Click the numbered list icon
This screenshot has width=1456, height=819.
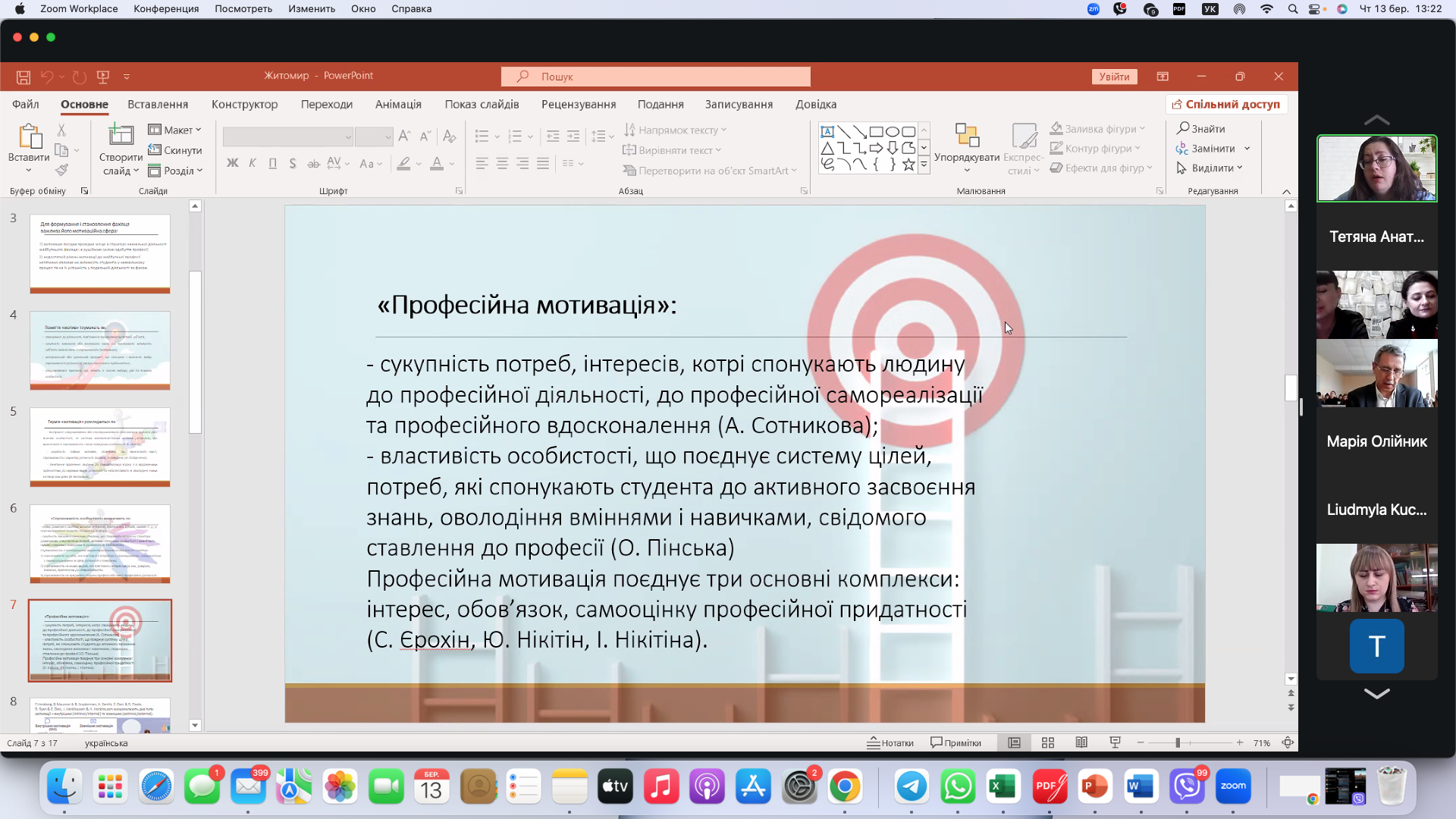point(515,136)
